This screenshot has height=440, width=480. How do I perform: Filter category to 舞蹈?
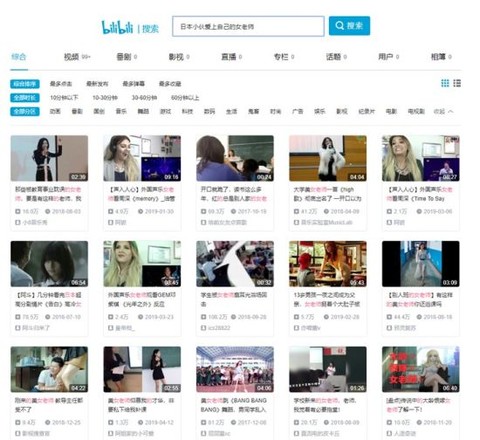pyautogui.click(x=143, y=111)
